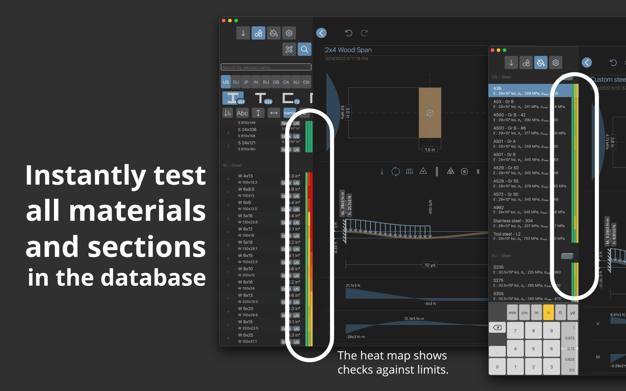Choose the I-beam section shape
The image size is (626, 391).
click(233, 98)
